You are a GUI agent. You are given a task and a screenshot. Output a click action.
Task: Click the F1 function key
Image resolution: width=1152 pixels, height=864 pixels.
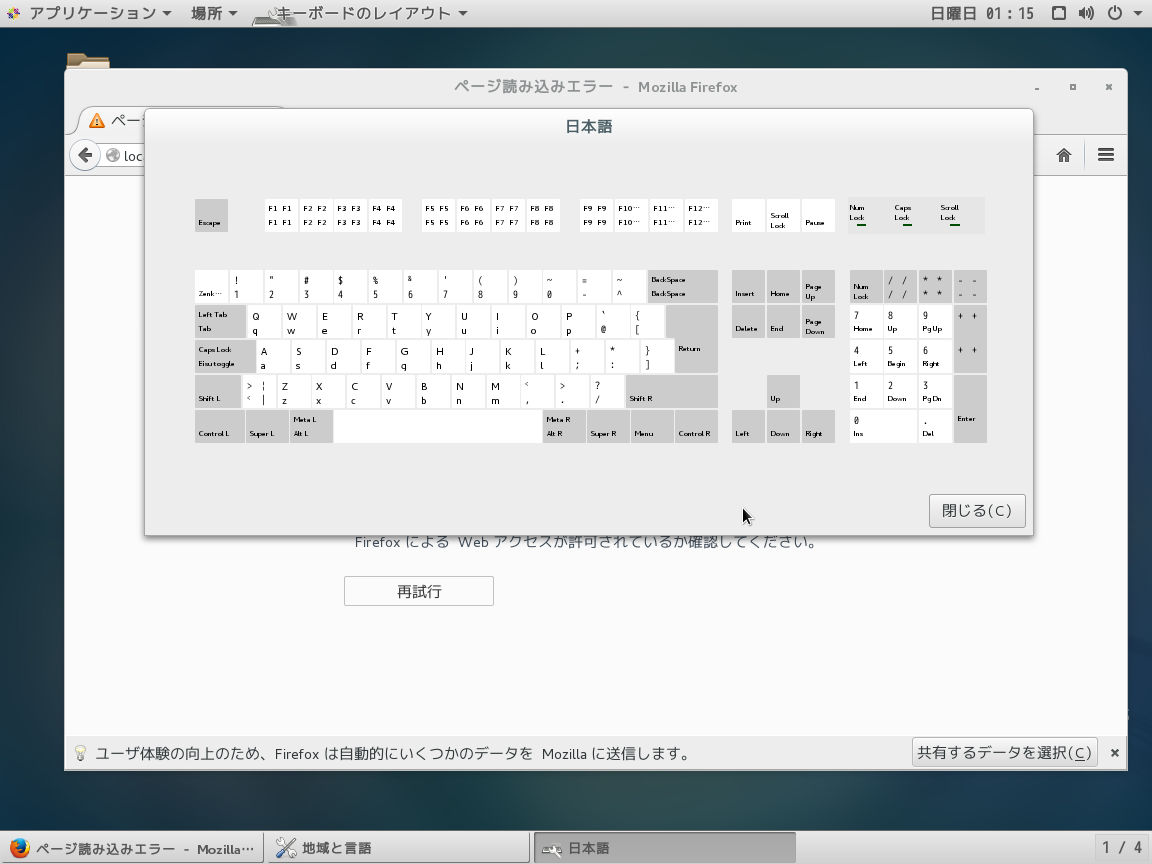[281, 215]
